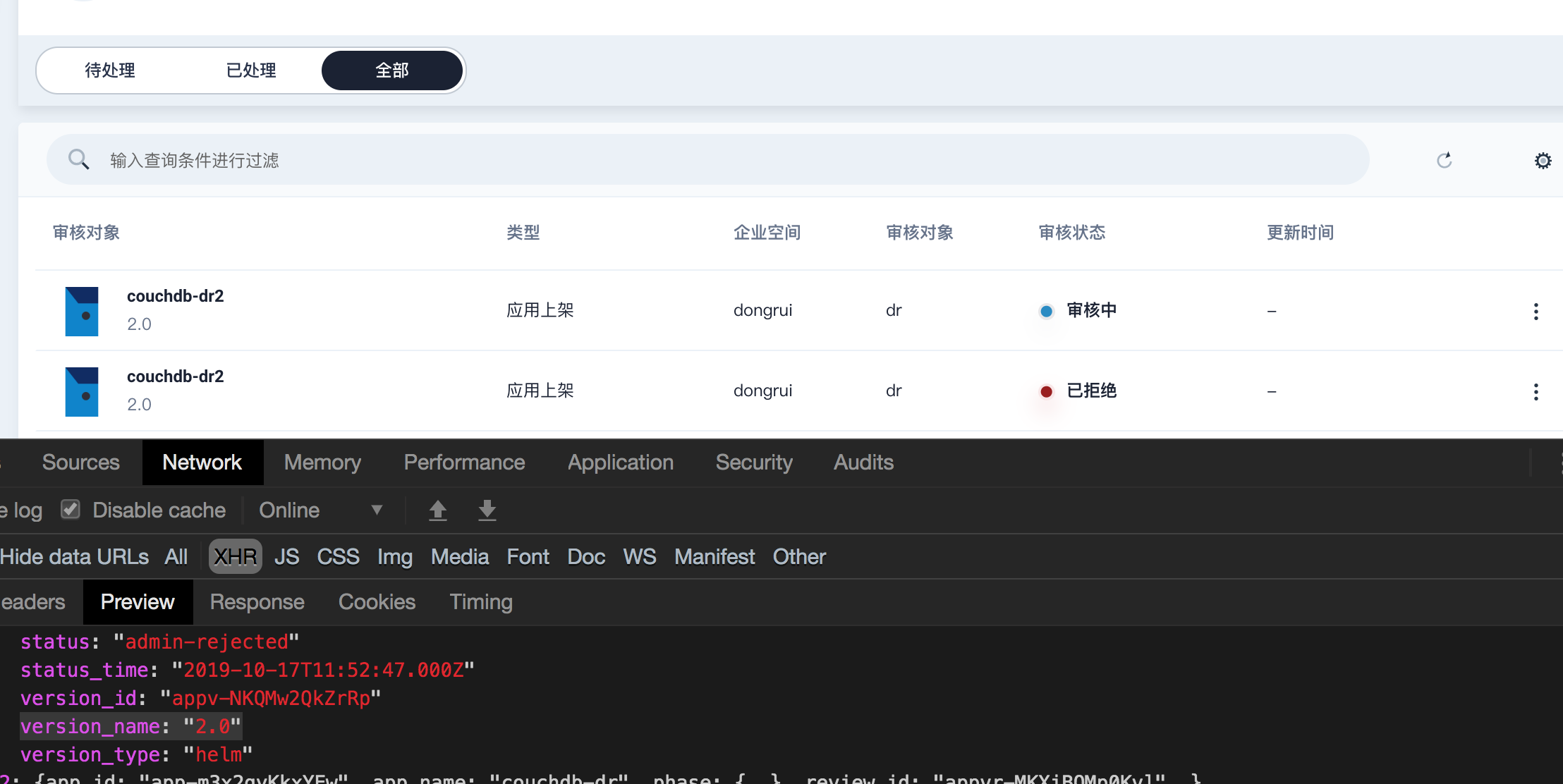Click the red 已拒绝 status dot
Viewport: 1563px width, 784px height.
click(x=1047, y=391)
